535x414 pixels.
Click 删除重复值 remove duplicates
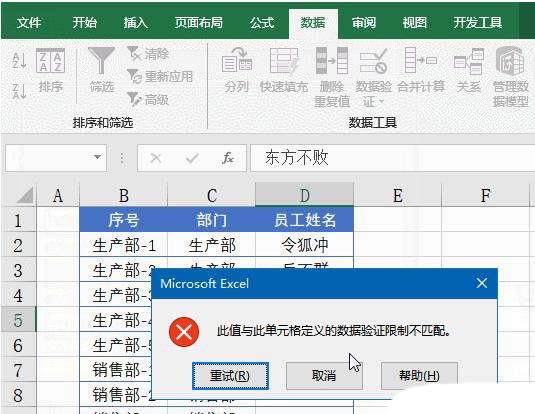pyautogui.click(x=332, y=78)
